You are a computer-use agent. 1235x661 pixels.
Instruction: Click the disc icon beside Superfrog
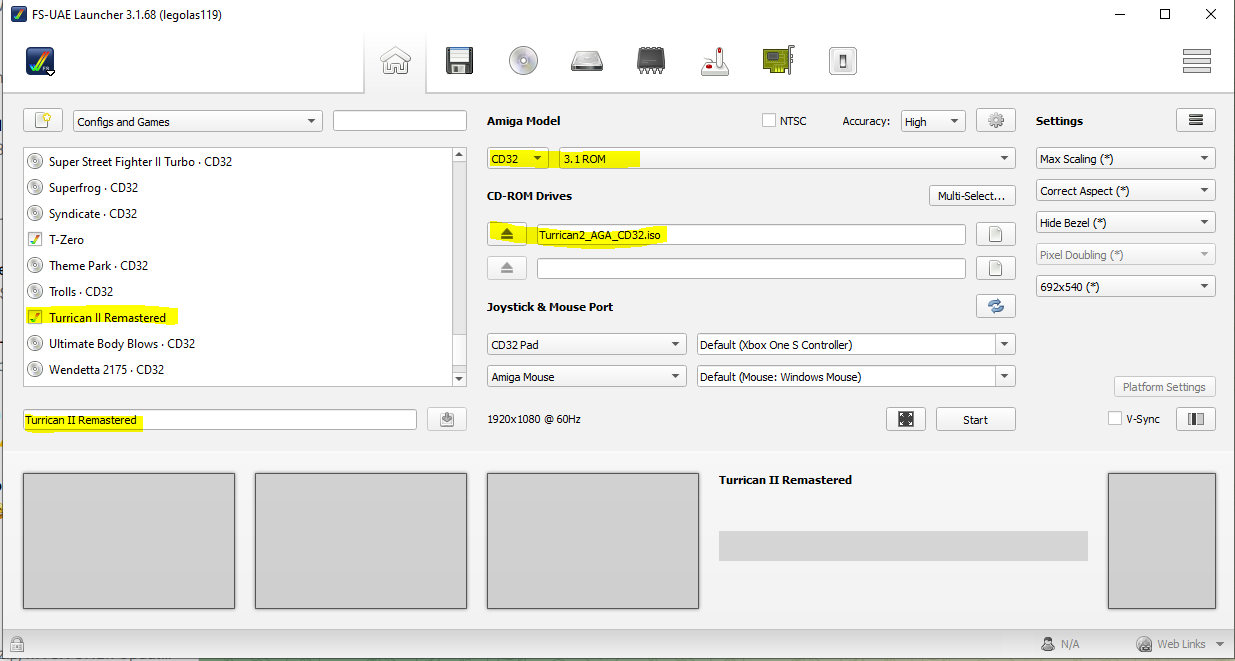35,187
